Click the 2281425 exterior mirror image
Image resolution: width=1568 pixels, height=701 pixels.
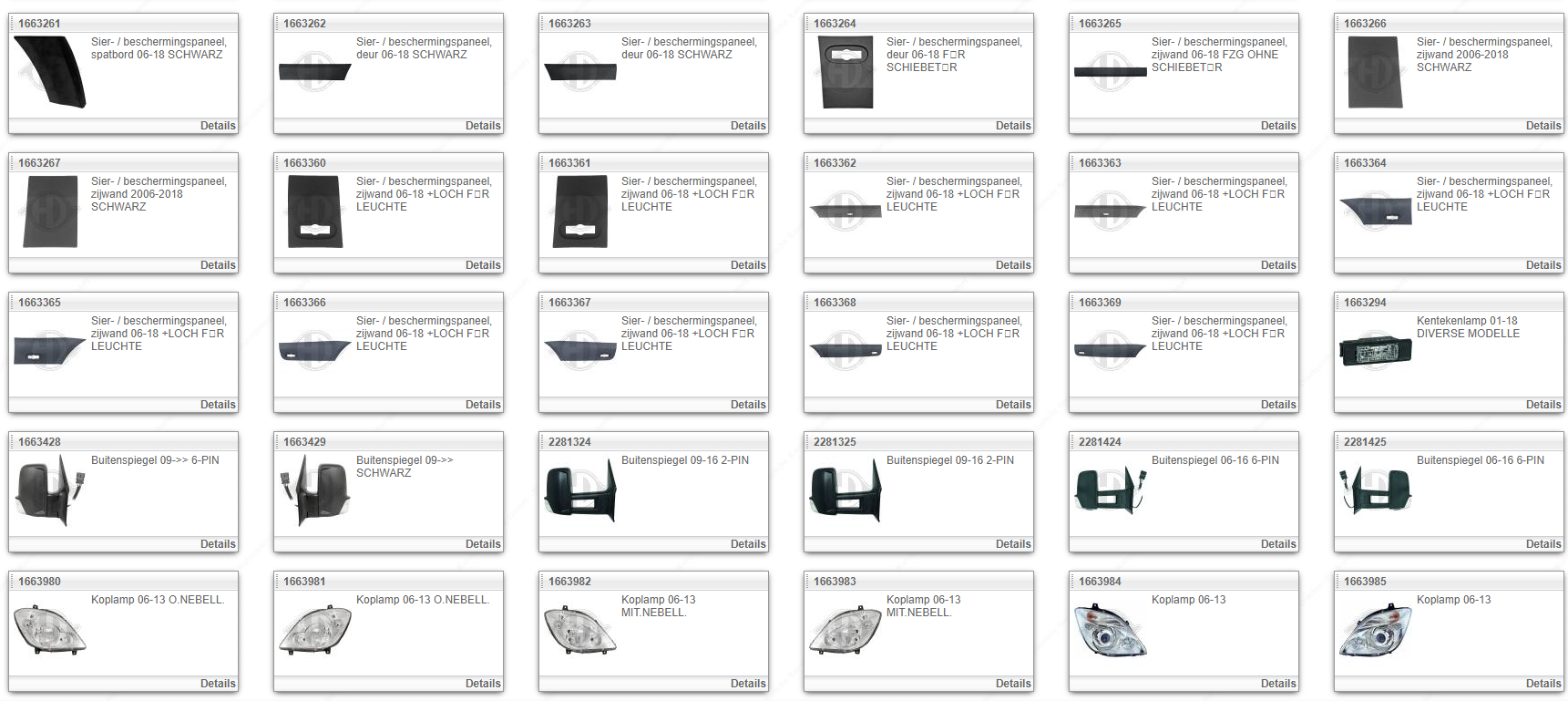tap(1376, 491)
